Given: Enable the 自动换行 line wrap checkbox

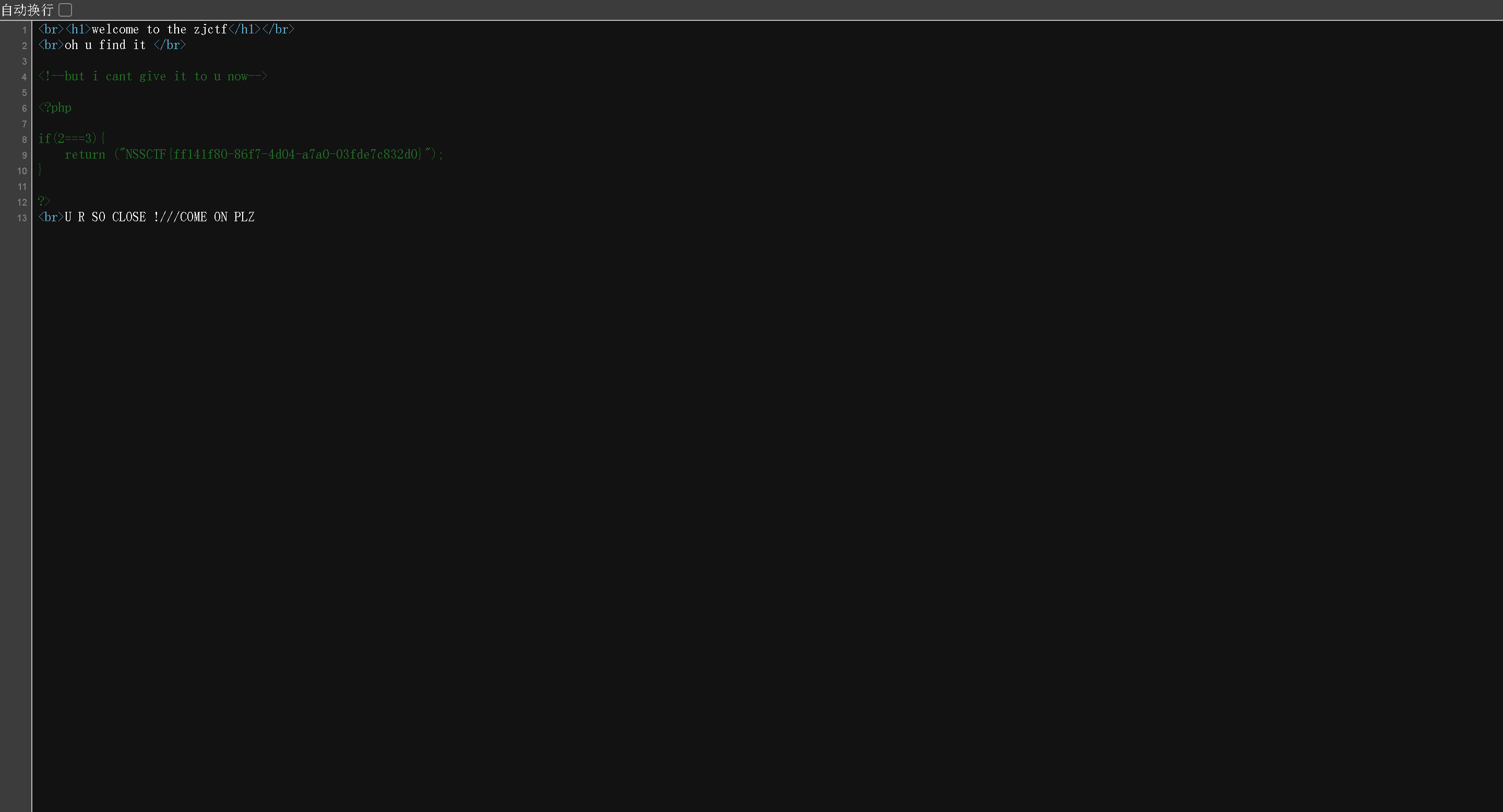Looking at the screenshot, I should coord(65,10).
